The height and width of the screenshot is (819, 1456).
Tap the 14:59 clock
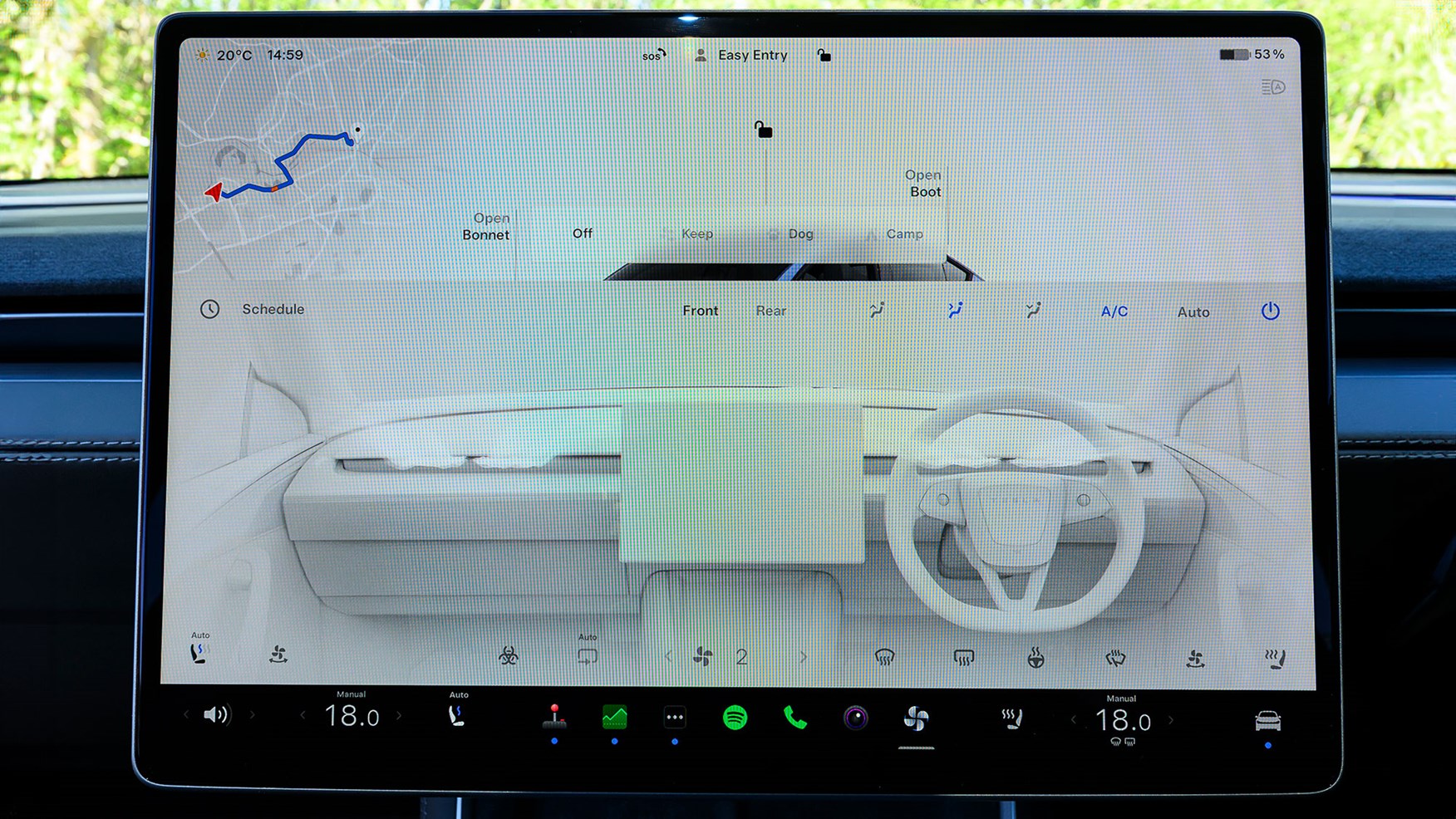pos(285,55)
